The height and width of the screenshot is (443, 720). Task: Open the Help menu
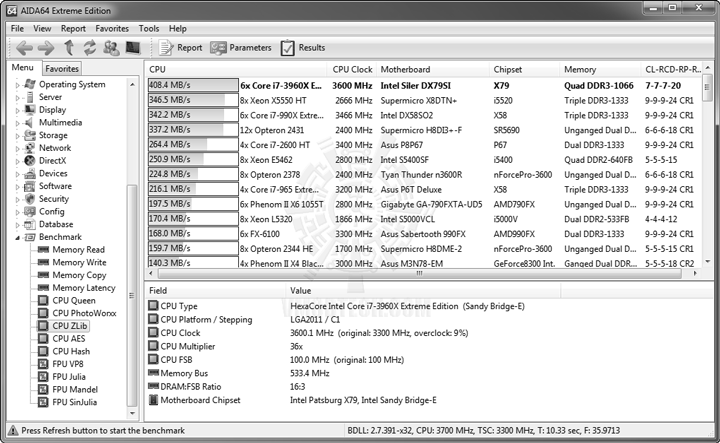pos(178,28)
